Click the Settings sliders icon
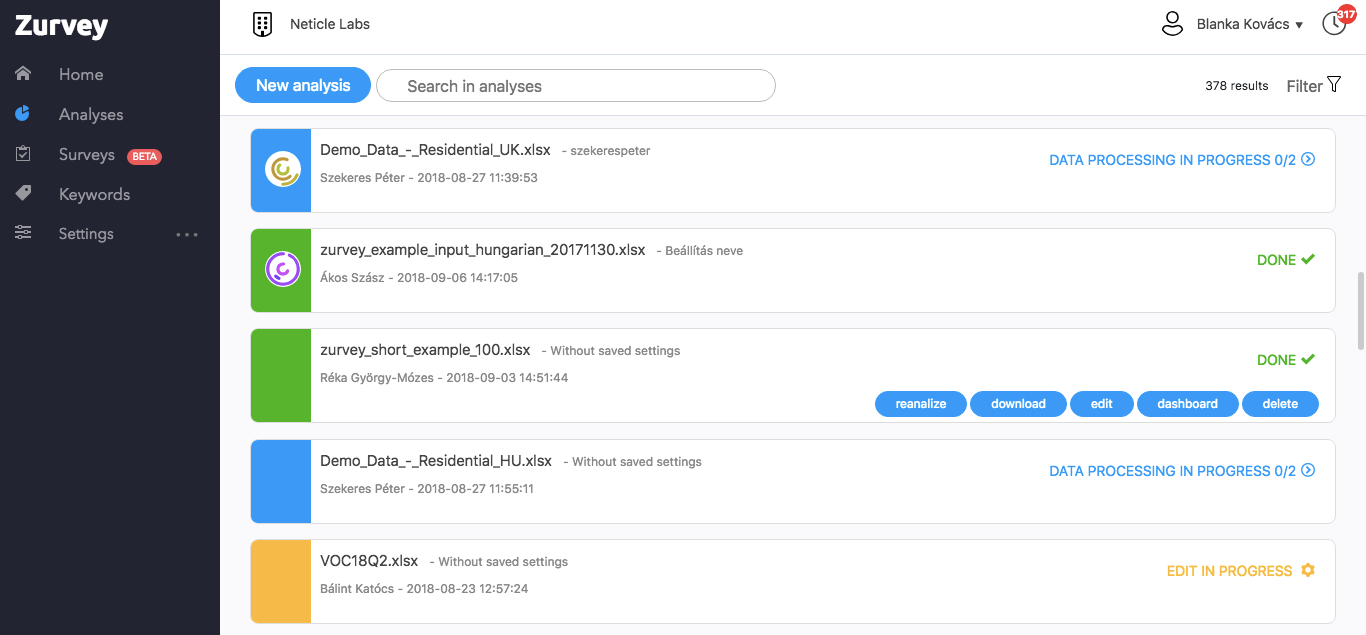The width and height of the screenshot is (1366, 635). coord(23,233)
